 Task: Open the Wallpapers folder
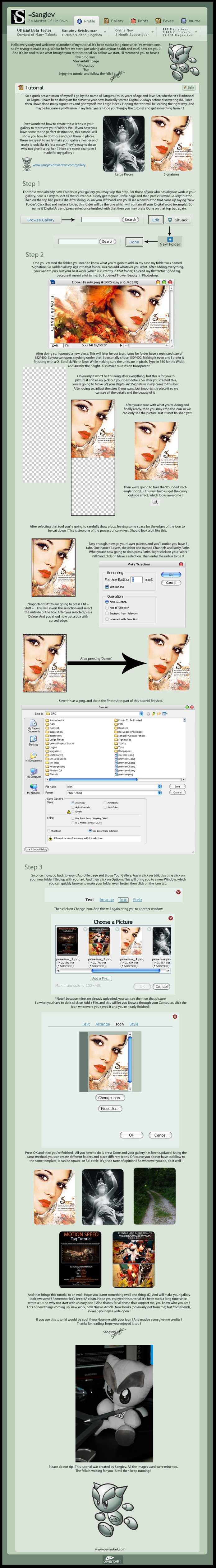pos(122,751)
